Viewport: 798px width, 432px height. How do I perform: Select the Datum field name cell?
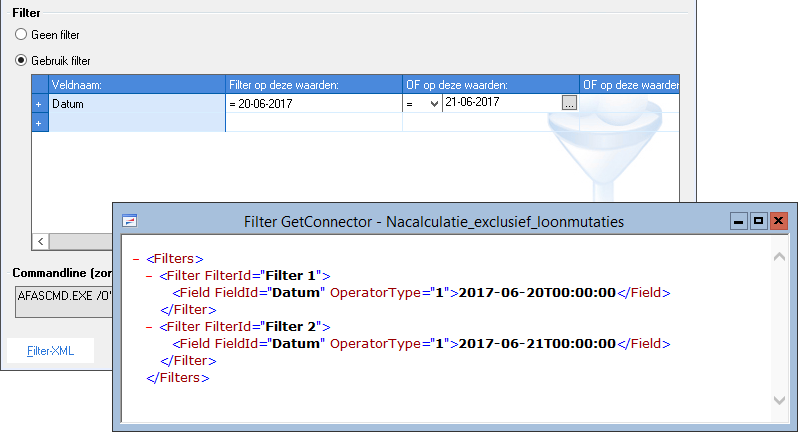(x=137, y=104)
